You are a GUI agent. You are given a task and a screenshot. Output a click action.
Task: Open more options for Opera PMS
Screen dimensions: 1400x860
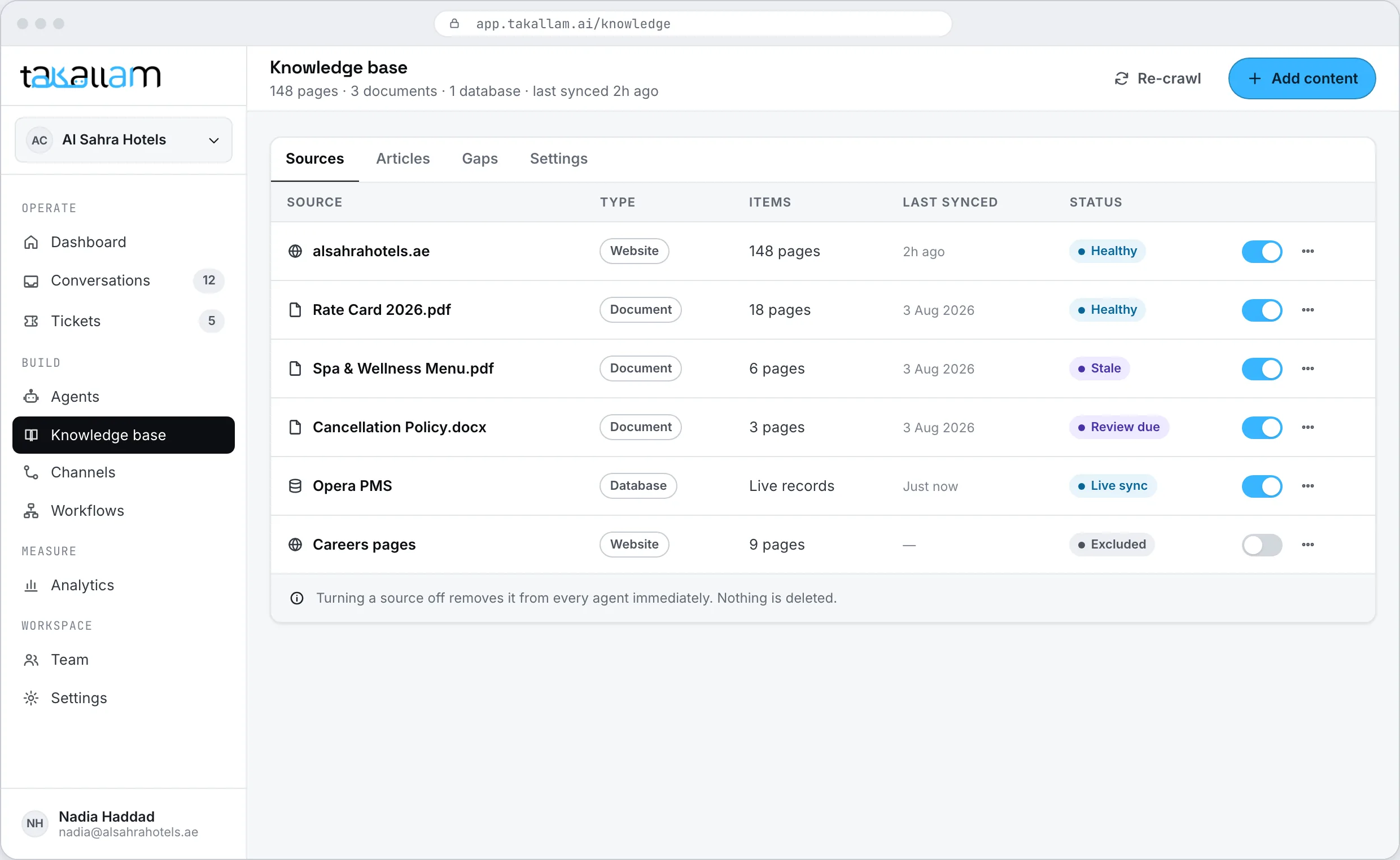coord(1307,485)
